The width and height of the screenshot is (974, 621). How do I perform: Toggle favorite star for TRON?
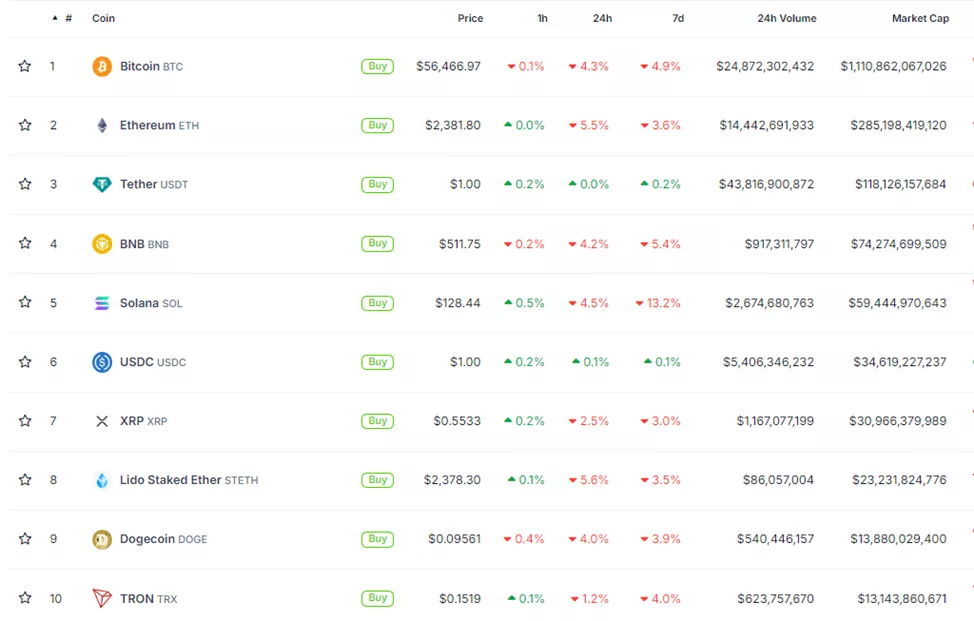[25, 598]
